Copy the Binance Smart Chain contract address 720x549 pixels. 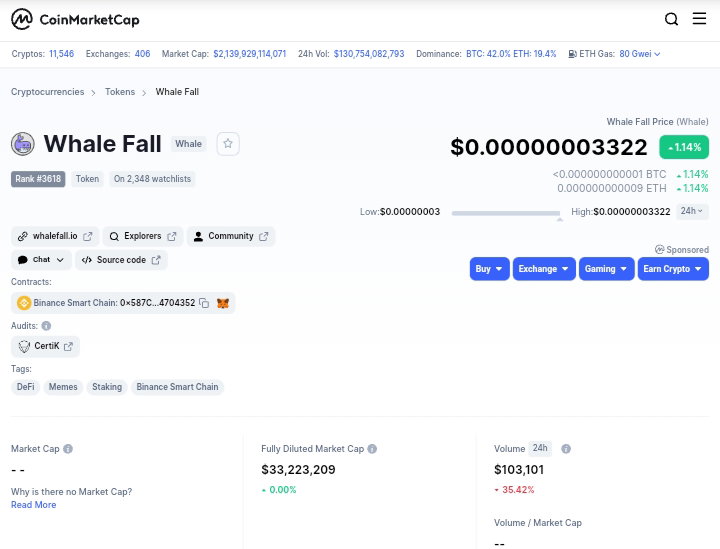pos(204,303)
